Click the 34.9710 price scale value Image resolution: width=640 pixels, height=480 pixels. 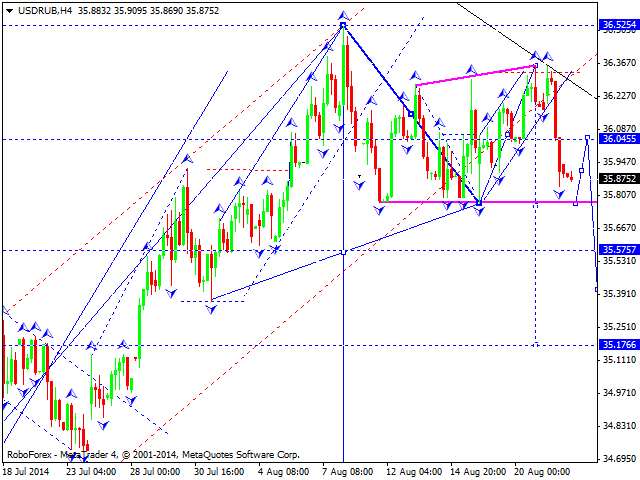[x=620, y=393]
